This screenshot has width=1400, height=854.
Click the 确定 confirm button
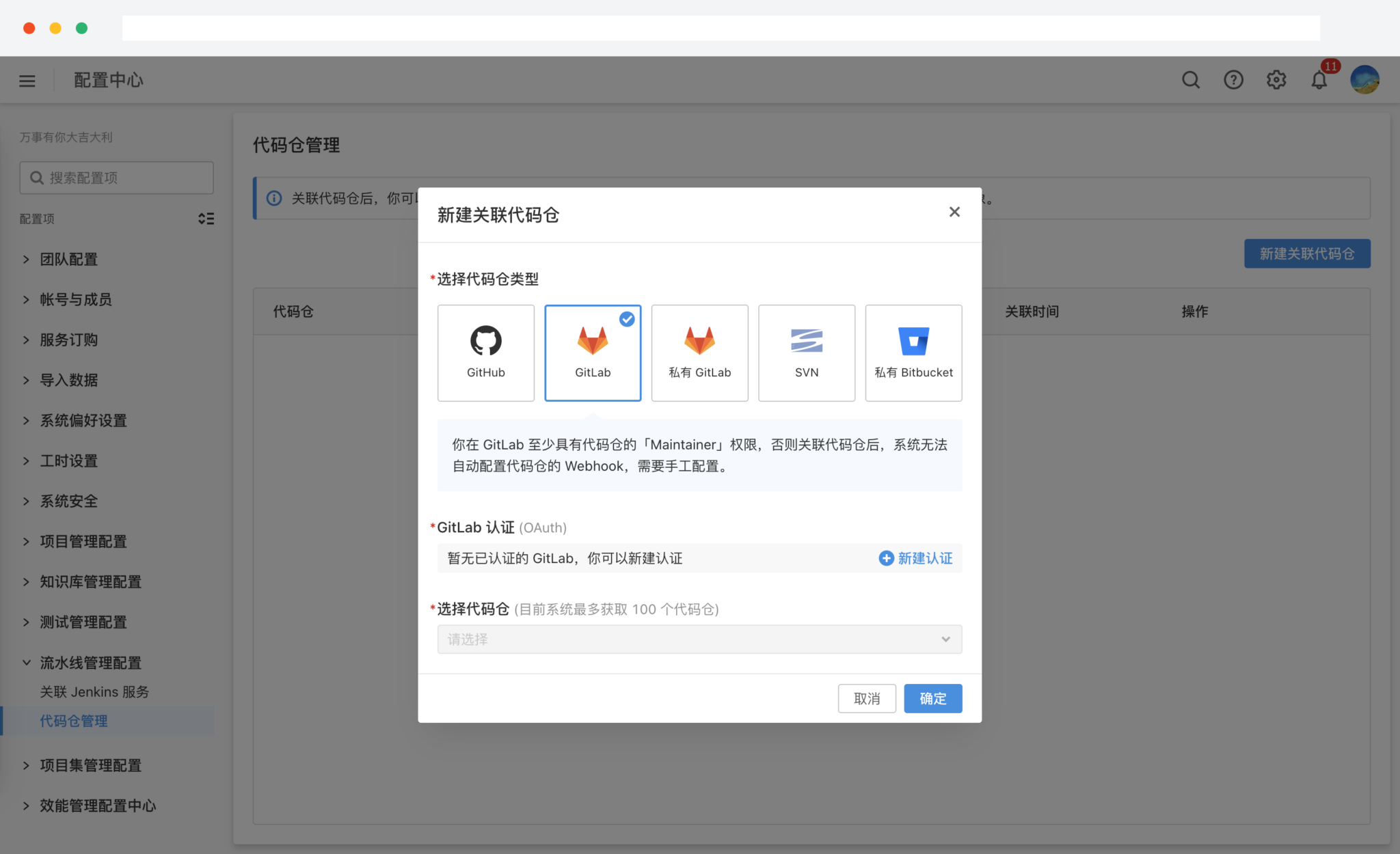pos(932,698)
